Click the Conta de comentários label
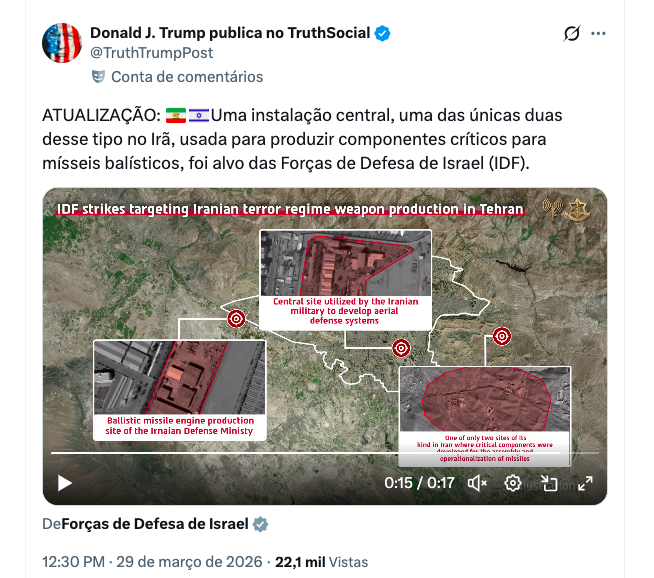The width and height of the screenshot is (654, 578). (187, 77)
